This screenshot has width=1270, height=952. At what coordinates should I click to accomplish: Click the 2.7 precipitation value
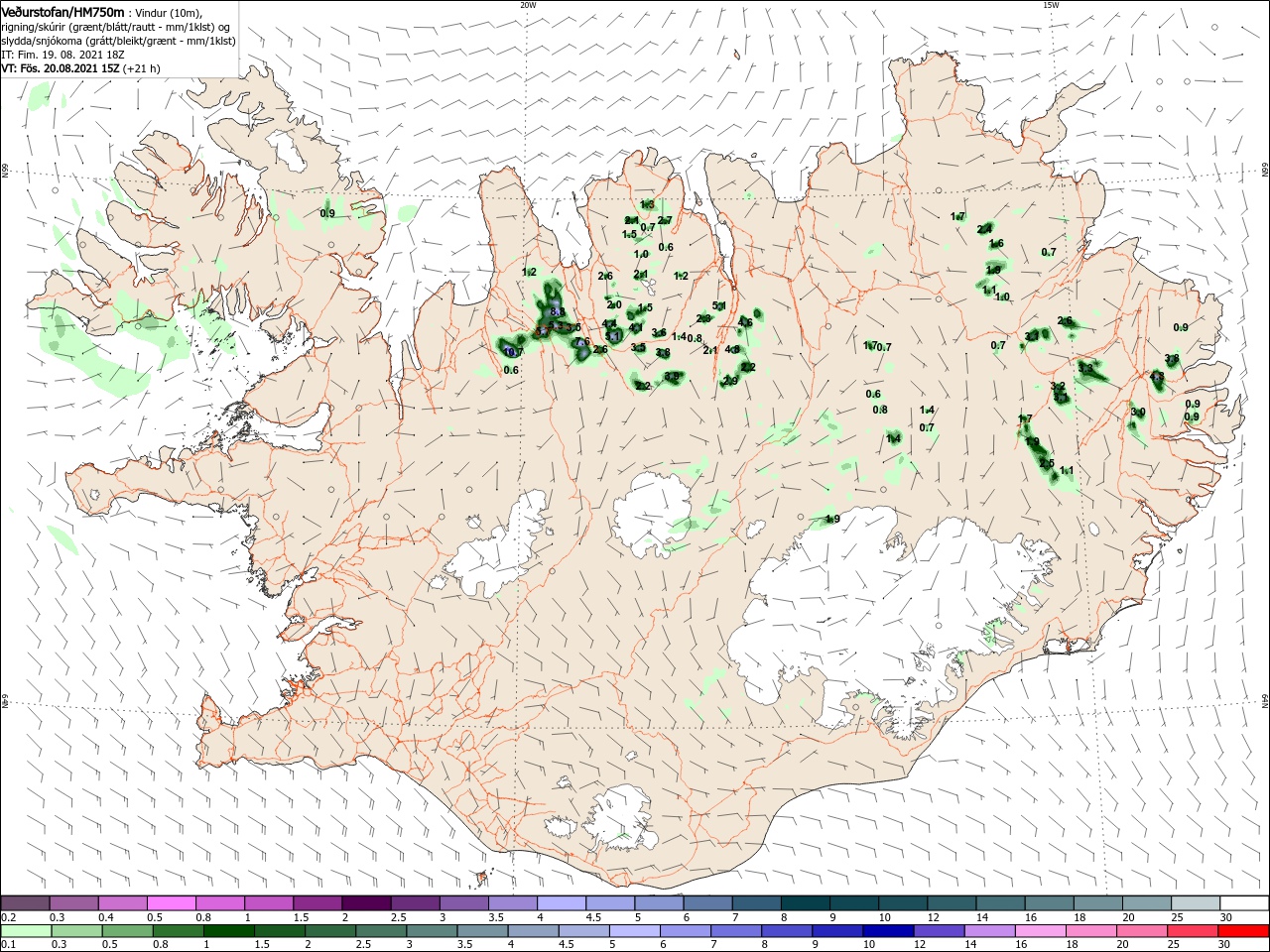coord(665,220)
